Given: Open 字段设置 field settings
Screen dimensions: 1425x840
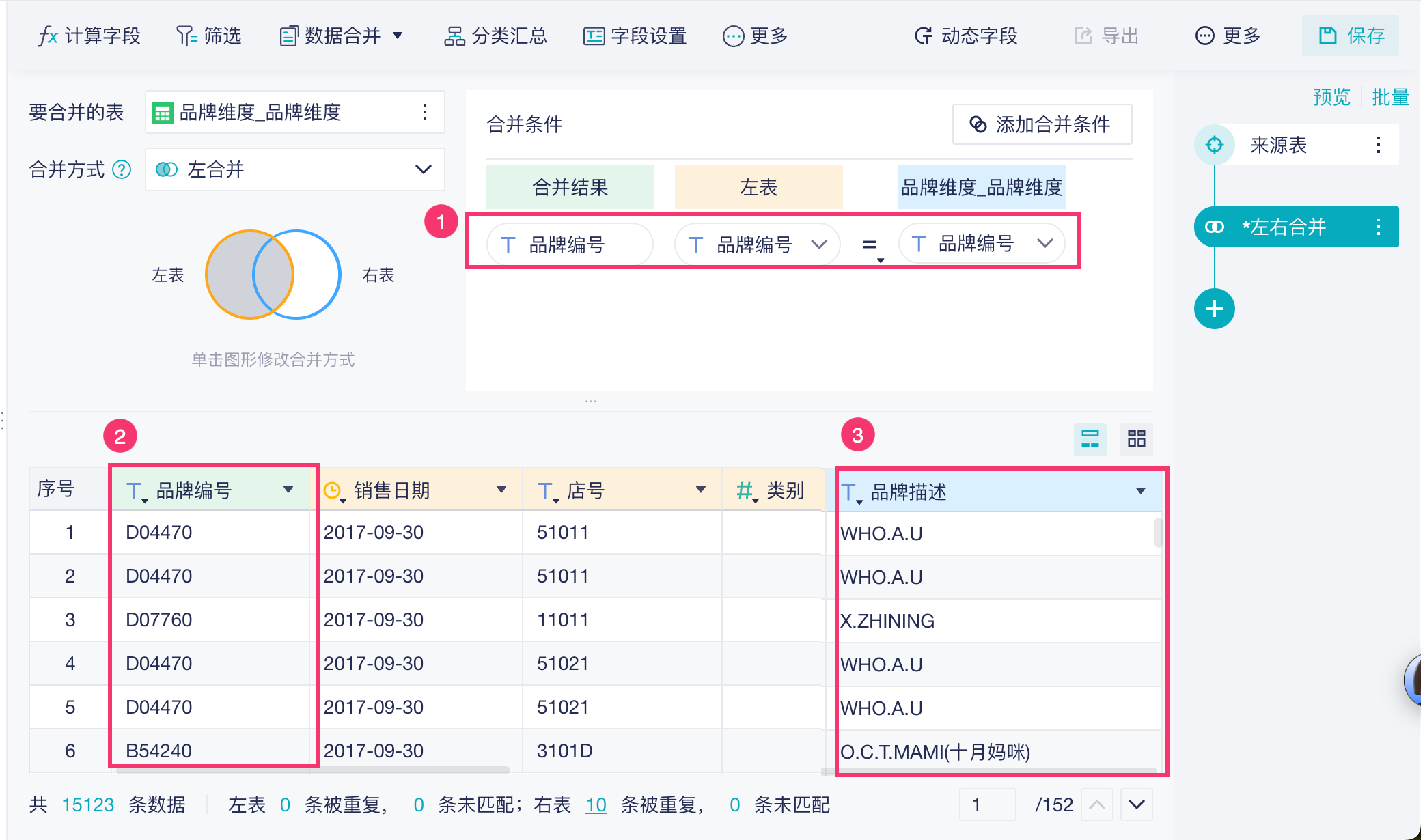Looking at the screenshot, I should click(635, 36).
